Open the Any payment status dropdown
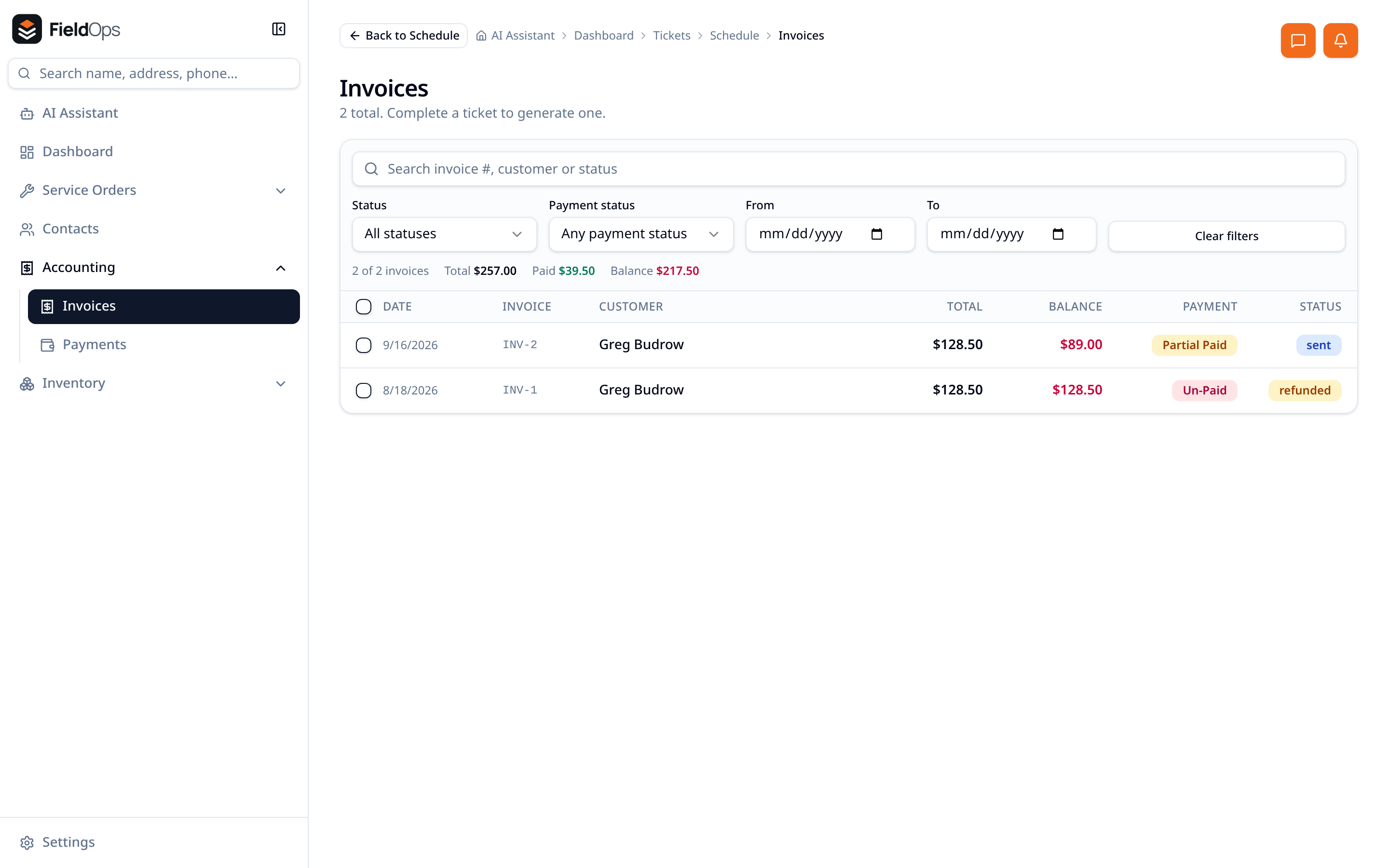This screenshot has height=868, width=1389. coord(641,234)
